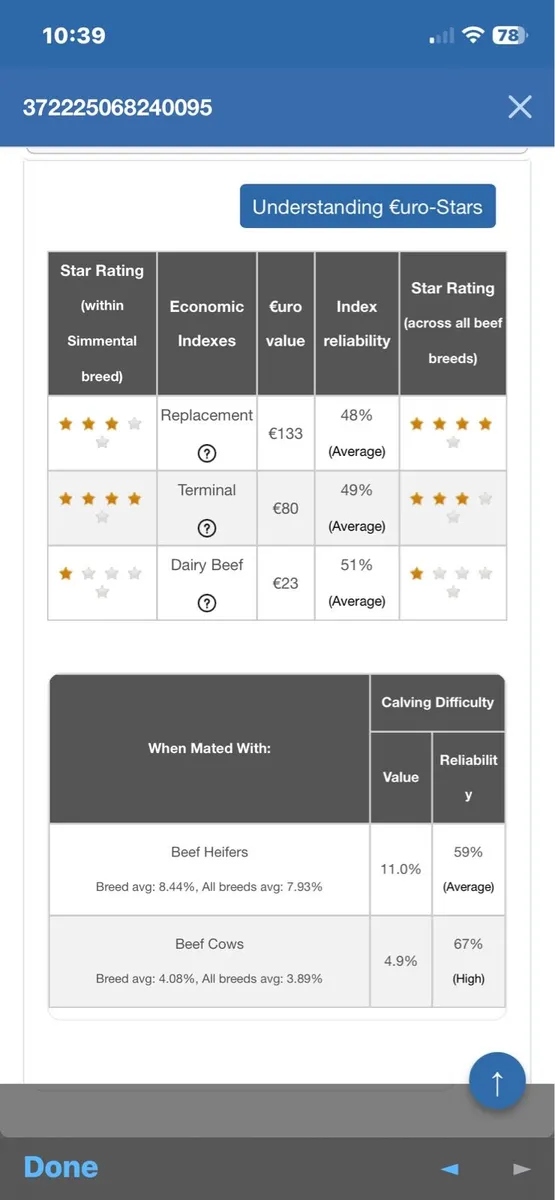Tap the within-breed Terminal star rating
The height and width of the screenshot is (1200, 555).
coord(102,507)
